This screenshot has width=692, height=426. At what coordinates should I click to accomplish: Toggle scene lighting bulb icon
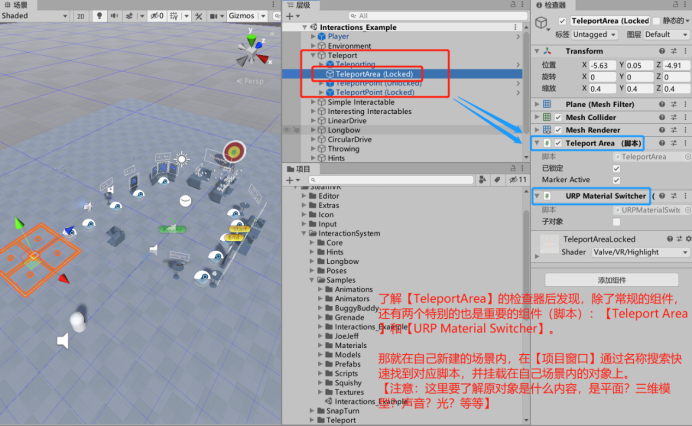click(99, 16)
